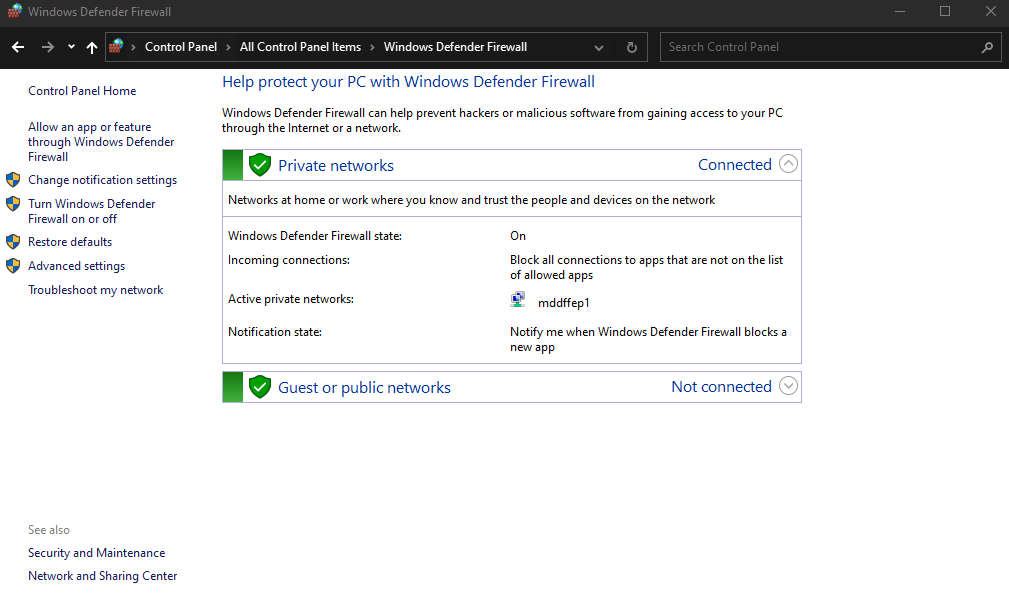Refresh the Windows Defender Firewall page
The height and width of the screenshot is (598, 1009).
coord(631,47)
